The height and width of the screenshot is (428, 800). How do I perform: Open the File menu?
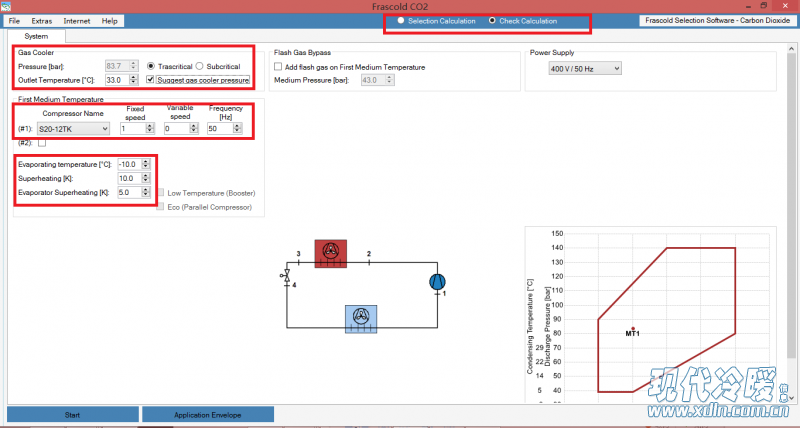(x=14, y=21)
